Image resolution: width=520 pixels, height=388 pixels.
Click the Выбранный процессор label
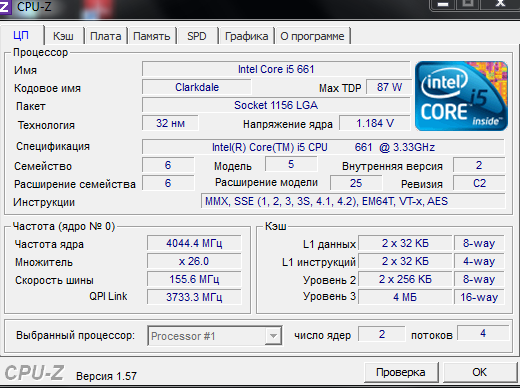(x=75, y=335)
